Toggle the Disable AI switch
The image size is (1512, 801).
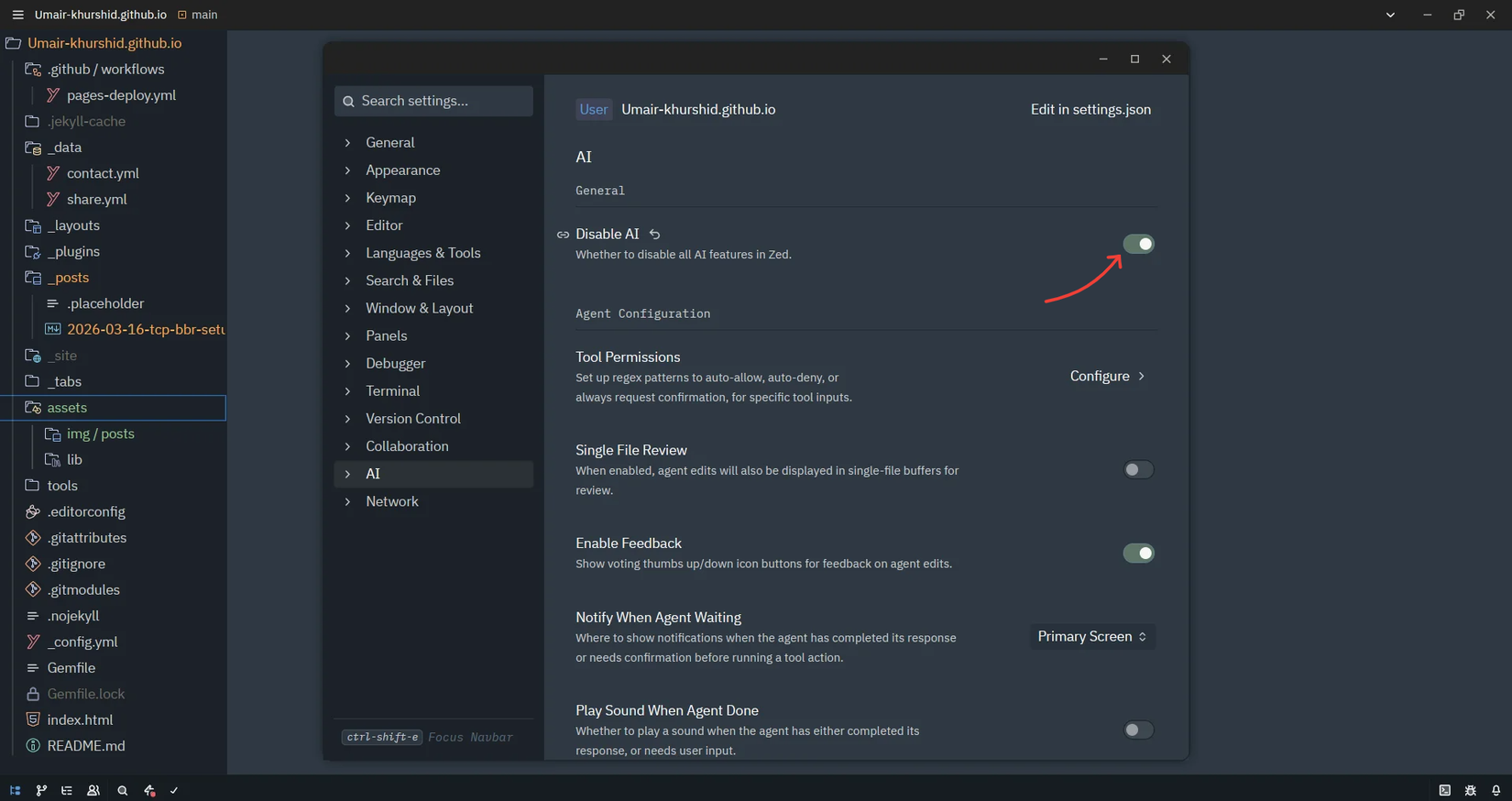point(1138,244)
